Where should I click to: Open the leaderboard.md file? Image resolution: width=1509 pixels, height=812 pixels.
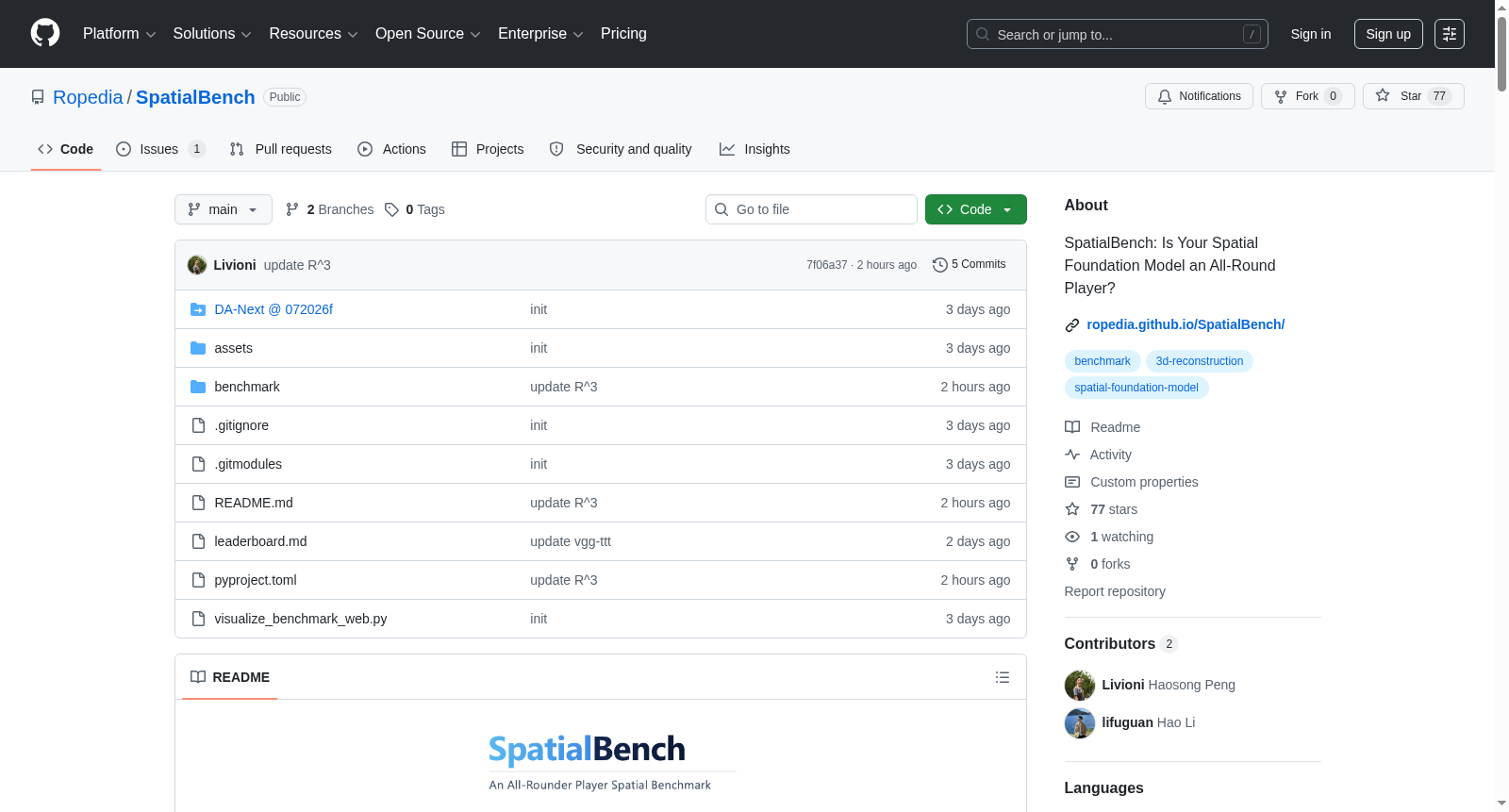click(x=260, y=541)
